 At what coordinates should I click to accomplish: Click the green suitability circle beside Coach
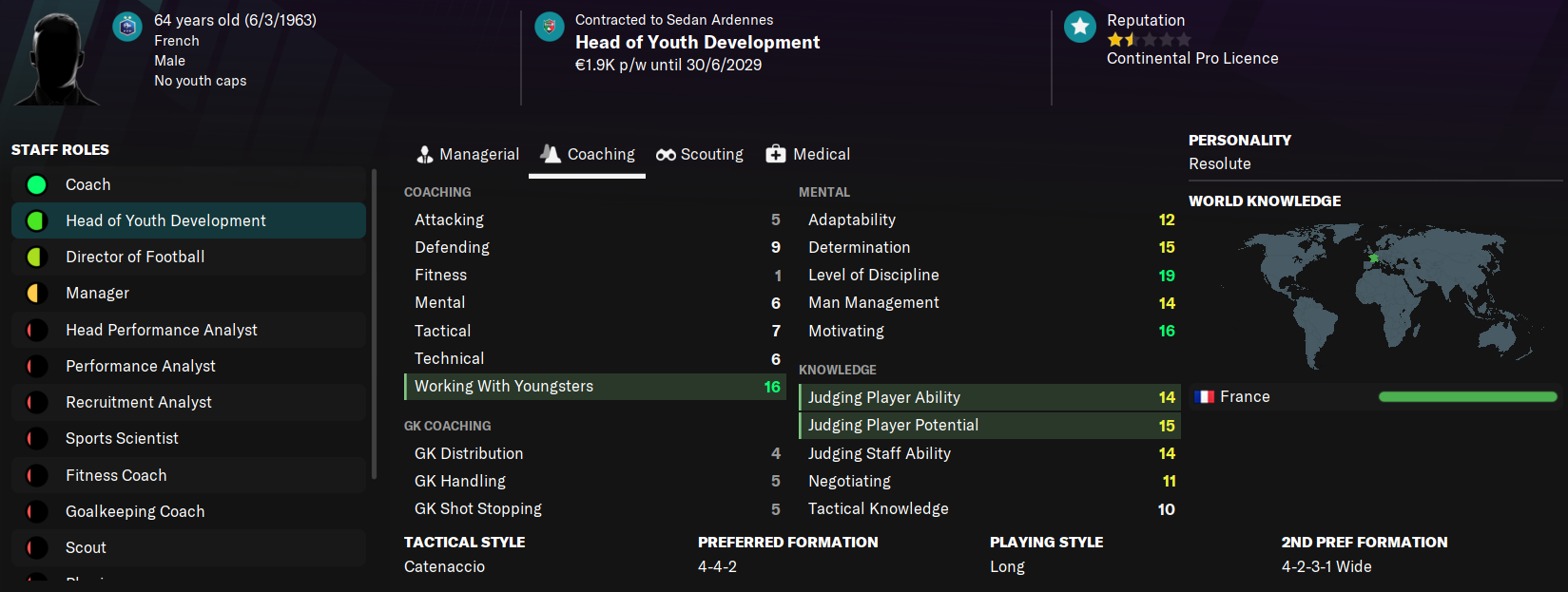37,184
